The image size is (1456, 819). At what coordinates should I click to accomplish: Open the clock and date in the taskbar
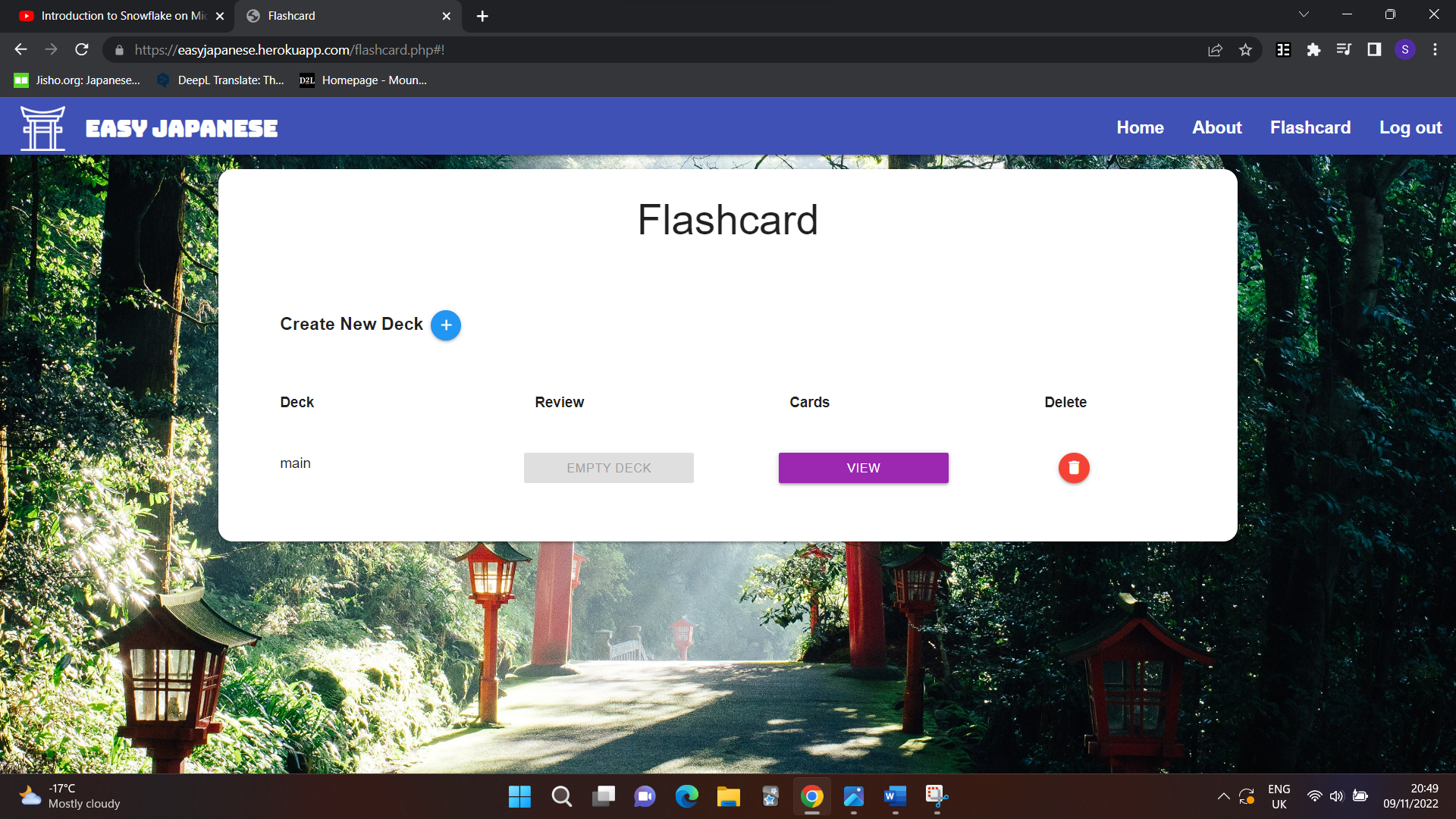click(1410, 796)
